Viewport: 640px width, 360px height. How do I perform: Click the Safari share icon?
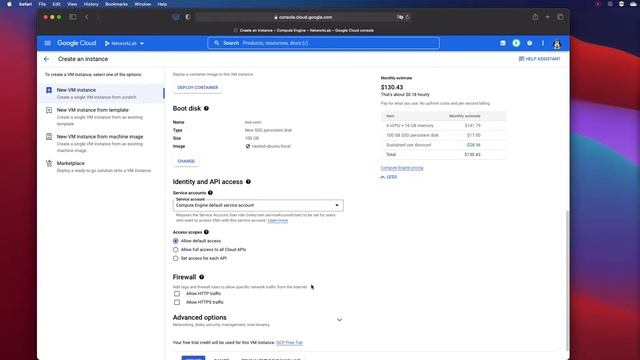(x=535, y=17)
